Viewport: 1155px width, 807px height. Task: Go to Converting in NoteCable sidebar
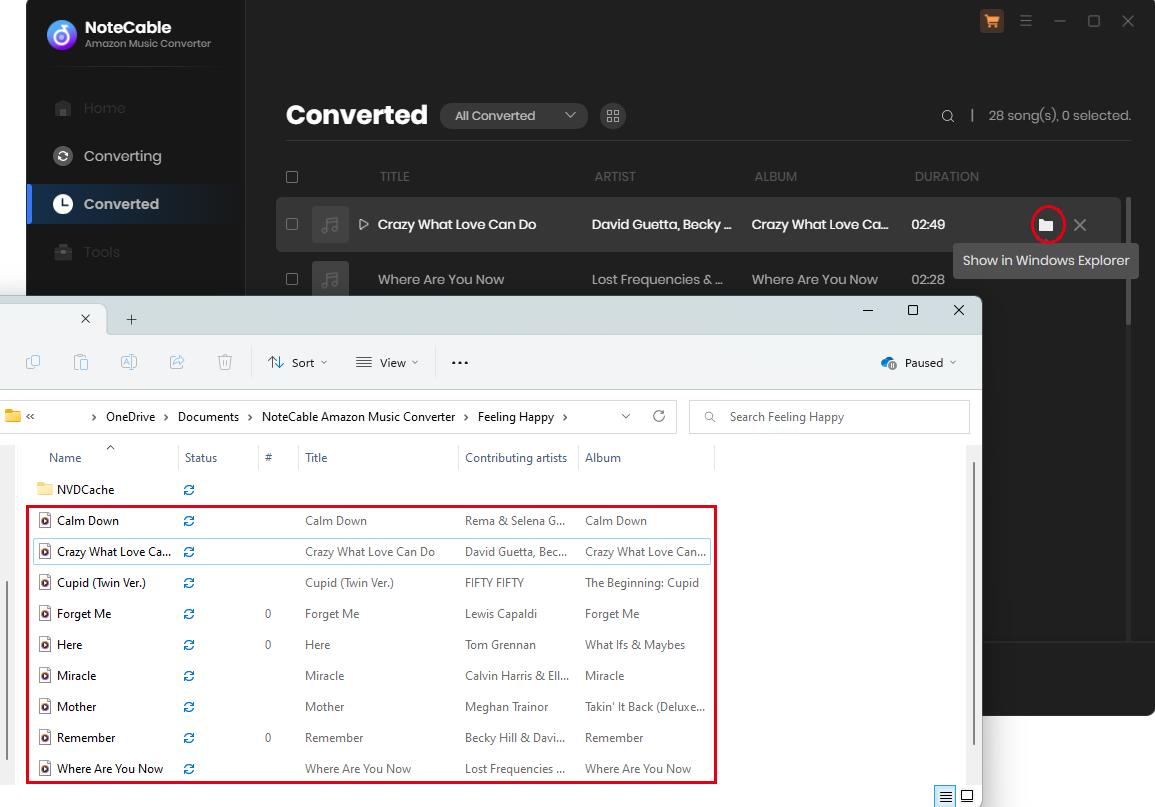122,155
